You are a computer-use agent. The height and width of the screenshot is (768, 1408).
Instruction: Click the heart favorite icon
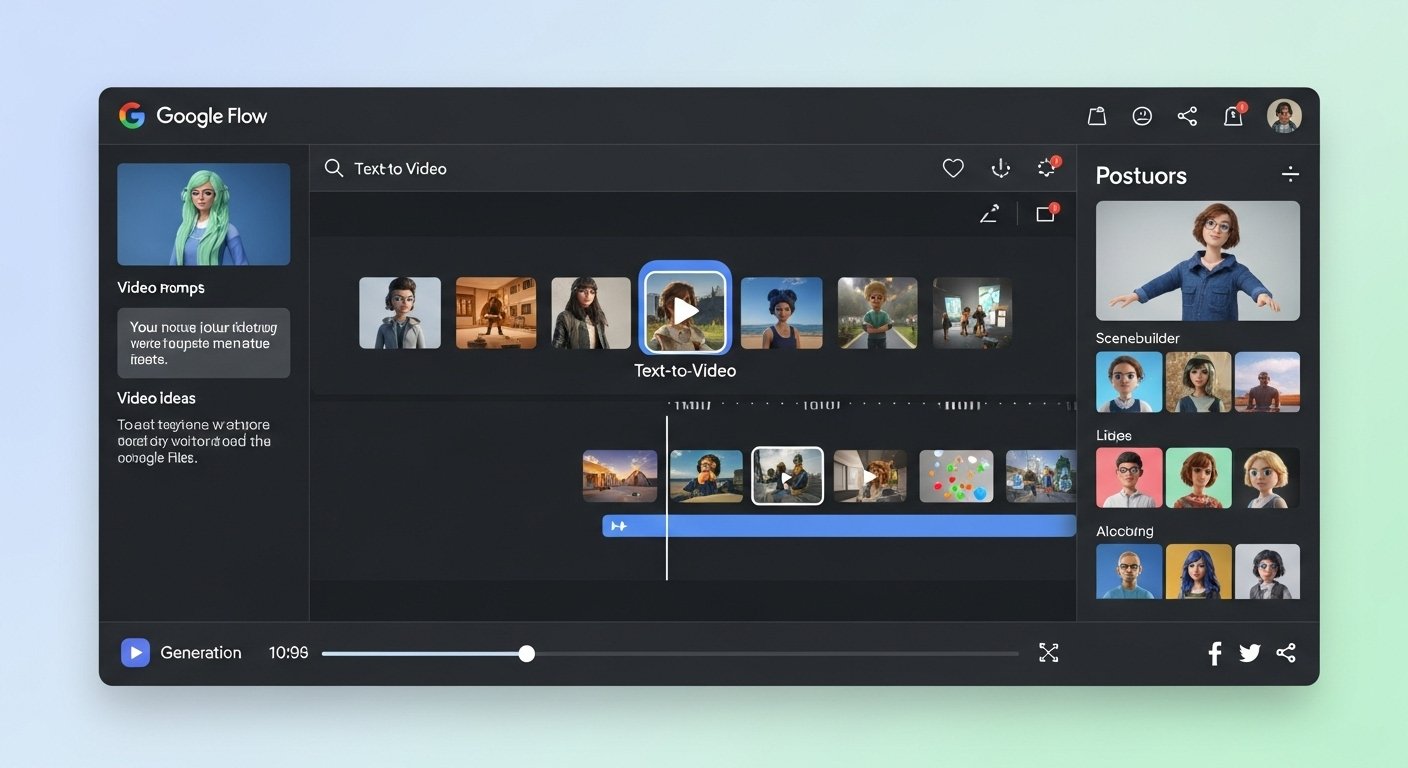tap(953, 169)
